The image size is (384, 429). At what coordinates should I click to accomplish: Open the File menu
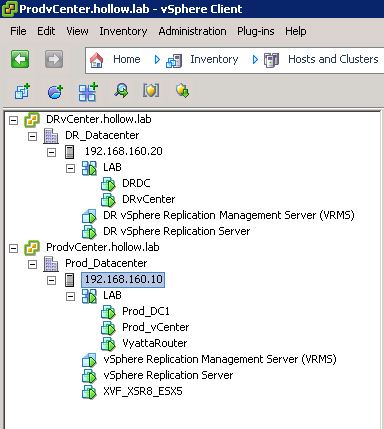[x=18, y=31]
